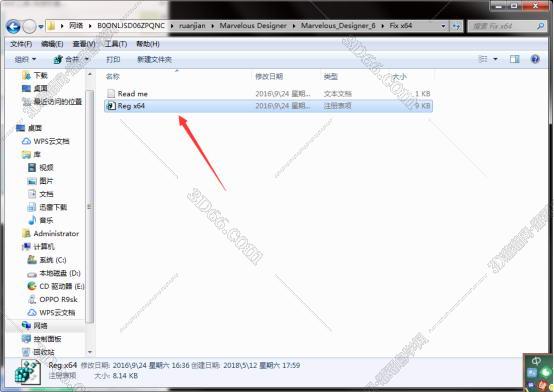Click the navigation pane scroll up arrow

pyautogui.click(x=90, y=75)
